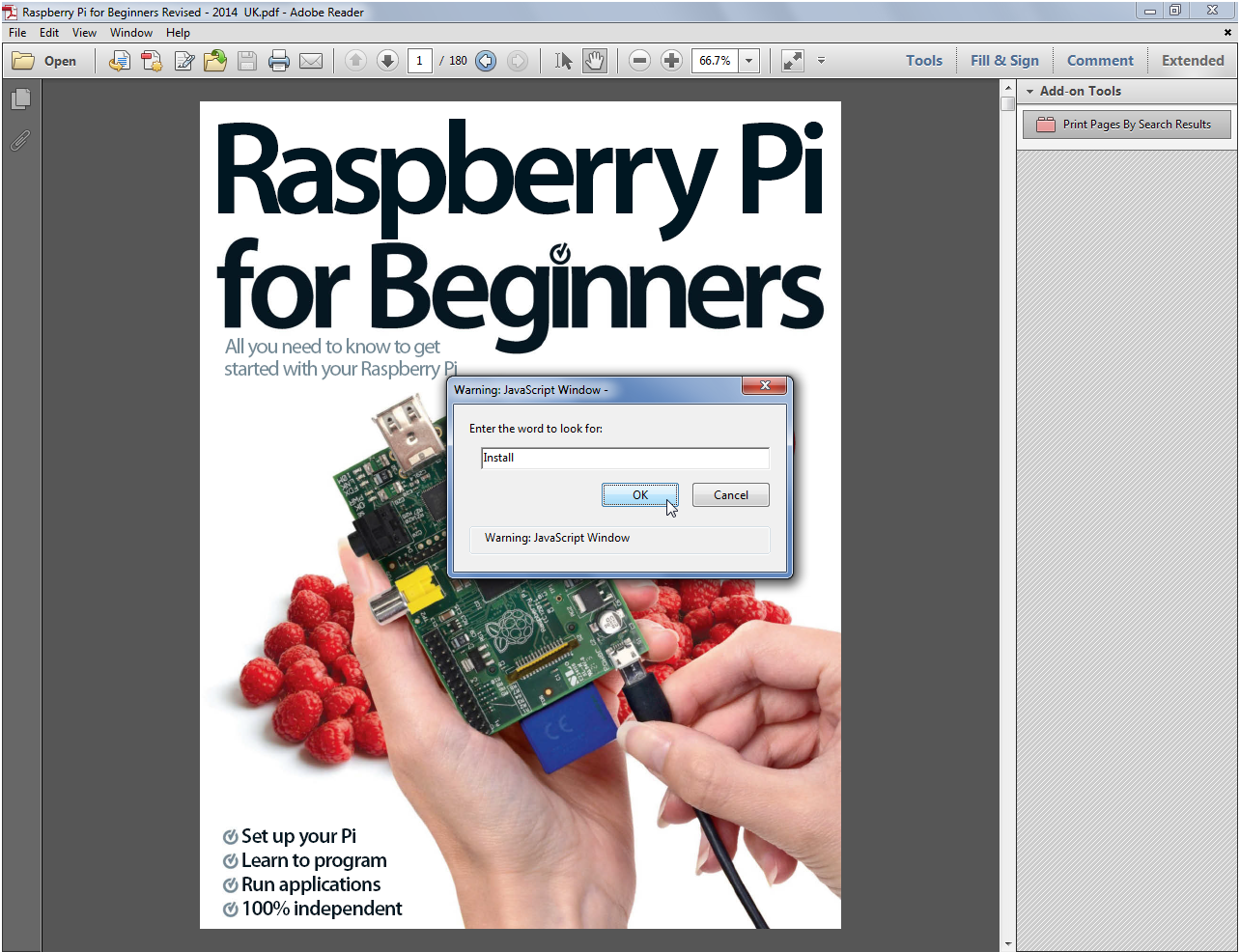Activate the Hand tool
Image resolution: width=1240 pixels, height=952 pixels.
click(595, 61)
